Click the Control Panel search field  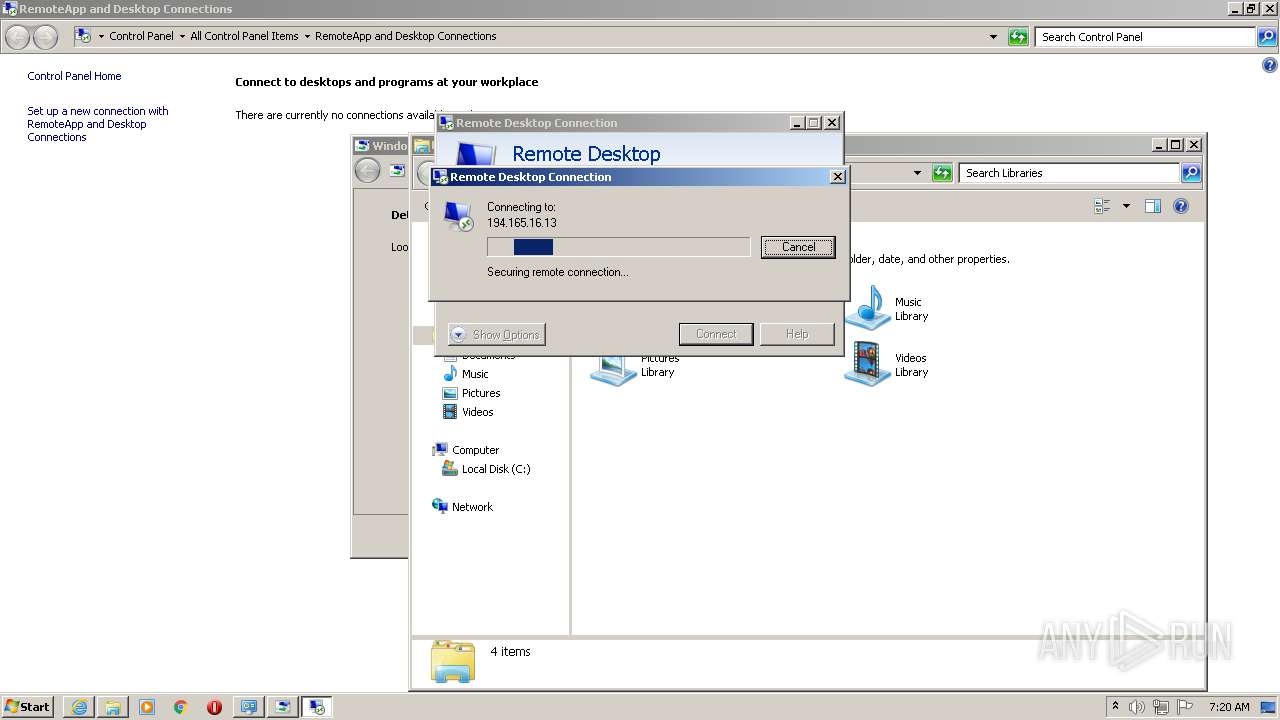click(1145, 37)
